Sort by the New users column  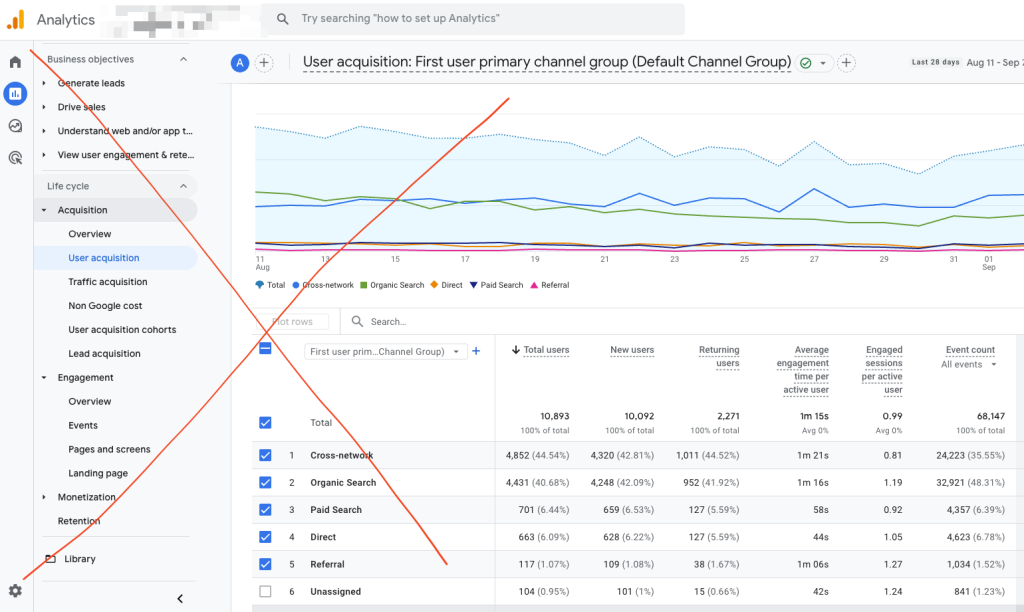click(633, 349)
